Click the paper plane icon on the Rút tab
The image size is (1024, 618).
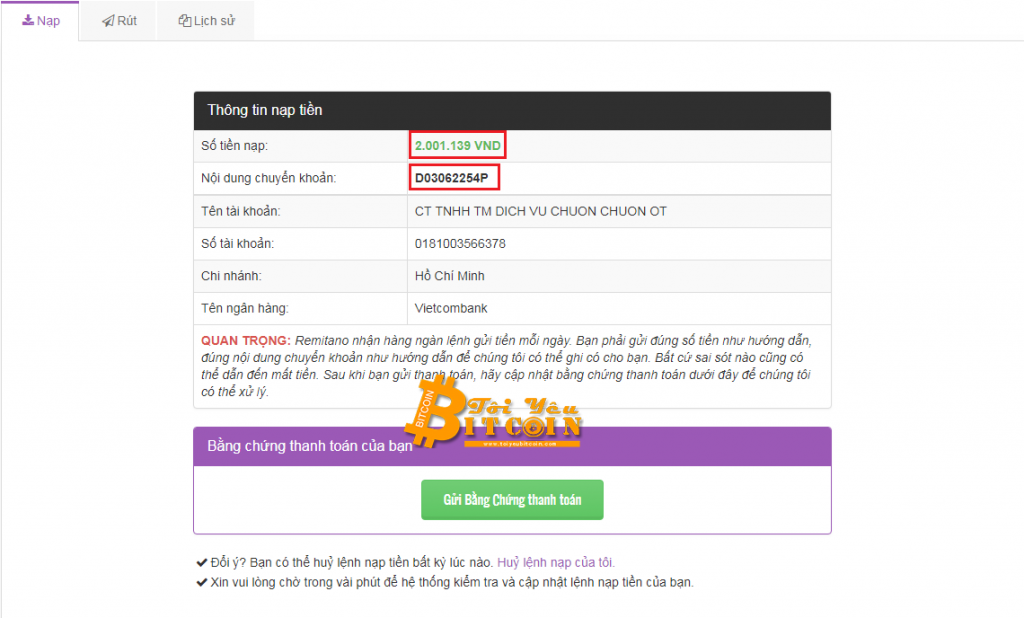pyautogui.click(x=108, y=21)
